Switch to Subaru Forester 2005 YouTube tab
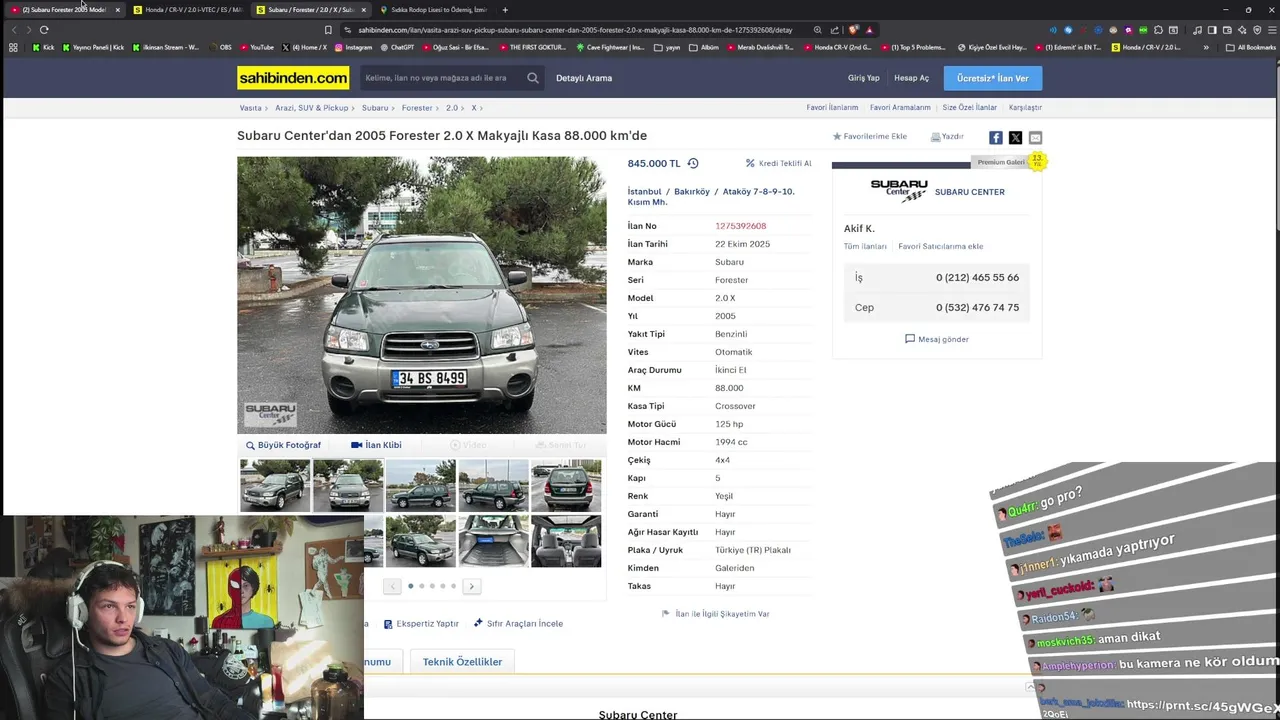 [64, 10]
